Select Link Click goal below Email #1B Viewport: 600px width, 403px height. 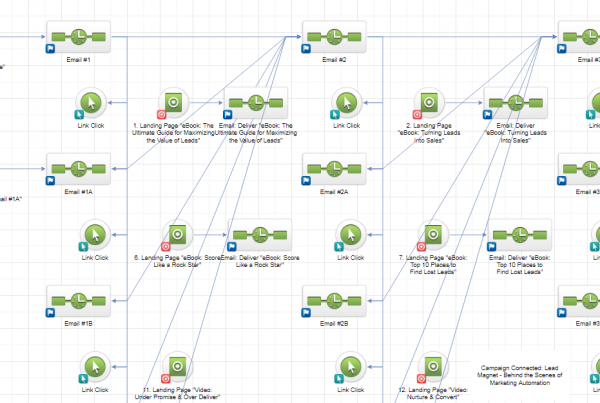coord(91,366)
